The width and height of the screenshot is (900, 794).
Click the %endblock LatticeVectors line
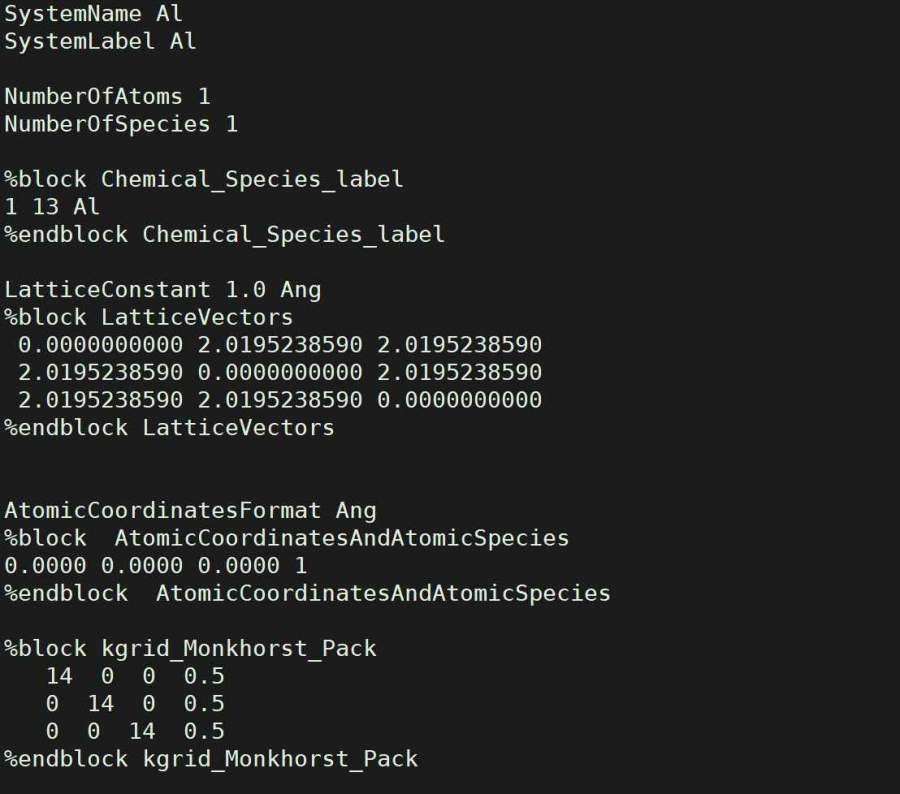[x=169, y=428]
